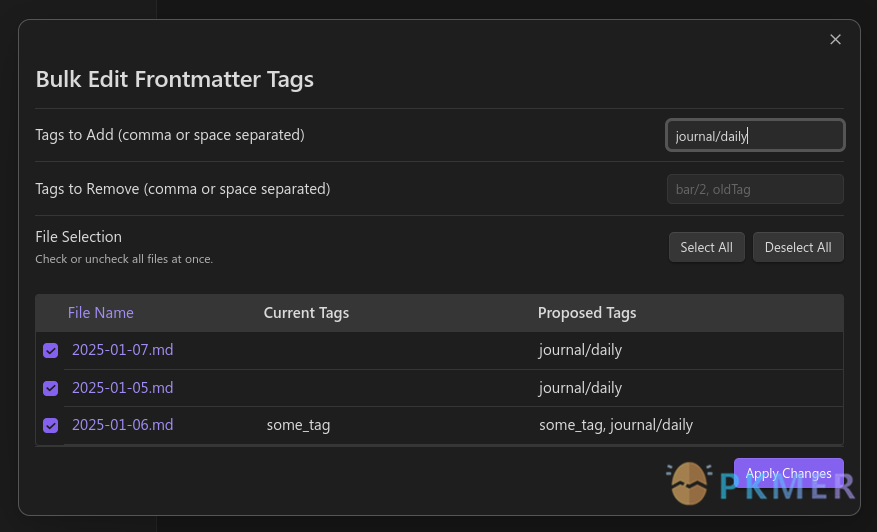Click the Select All button
Image resolution: width=877 pixels, height=532 pixels.
(706, 247)
